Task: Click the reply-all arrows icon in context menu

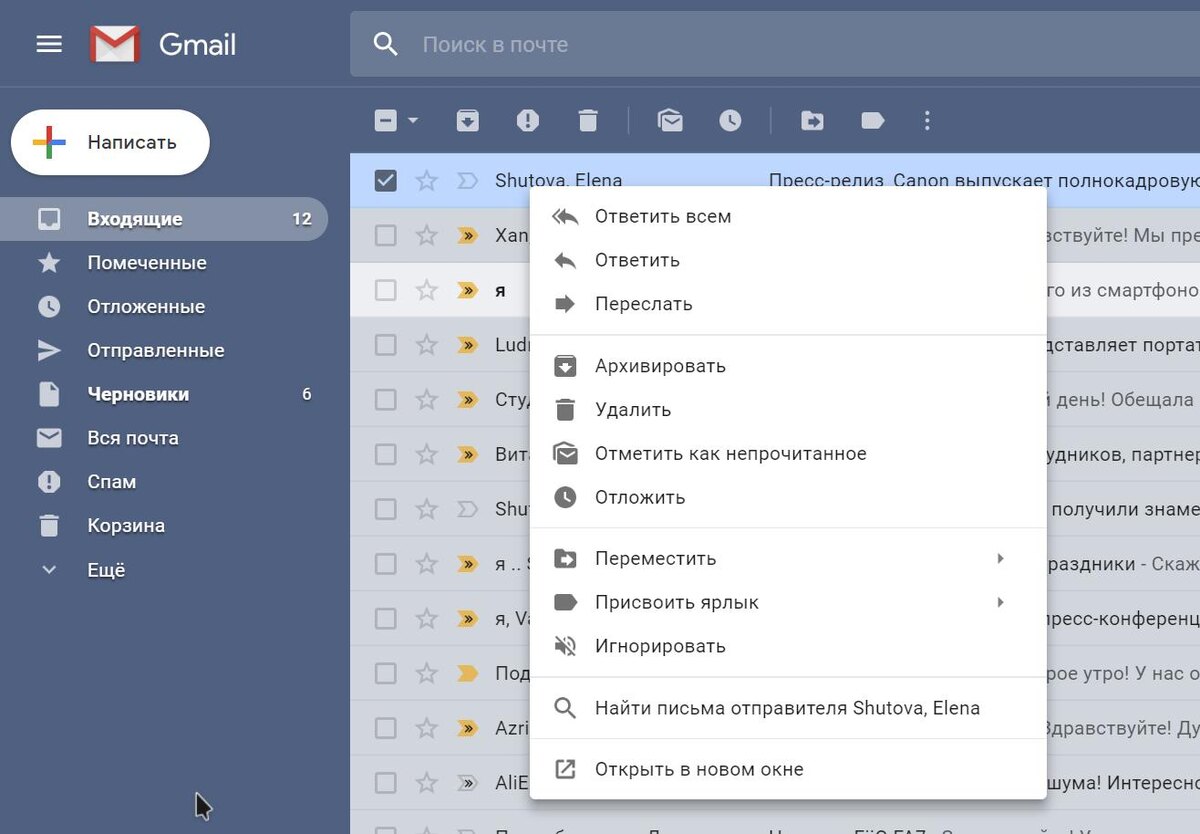Action: (x=565, y=216)
